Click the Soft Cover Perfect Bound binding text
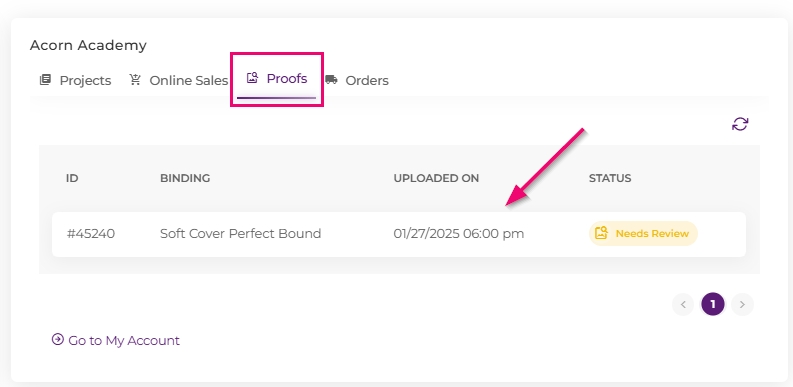 [x=241, y=234]
